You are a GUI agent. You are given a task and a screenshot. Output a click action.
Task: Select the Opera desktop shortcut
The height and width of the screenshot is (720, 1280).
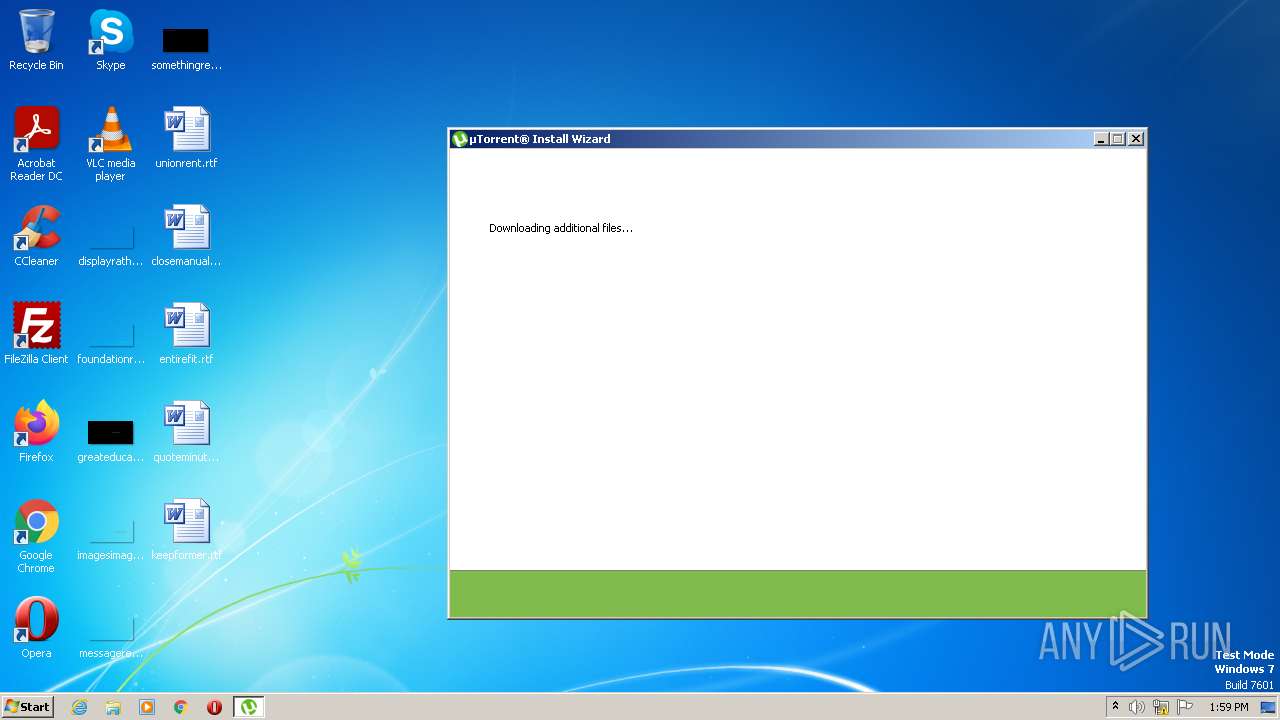tap(36, 628)
